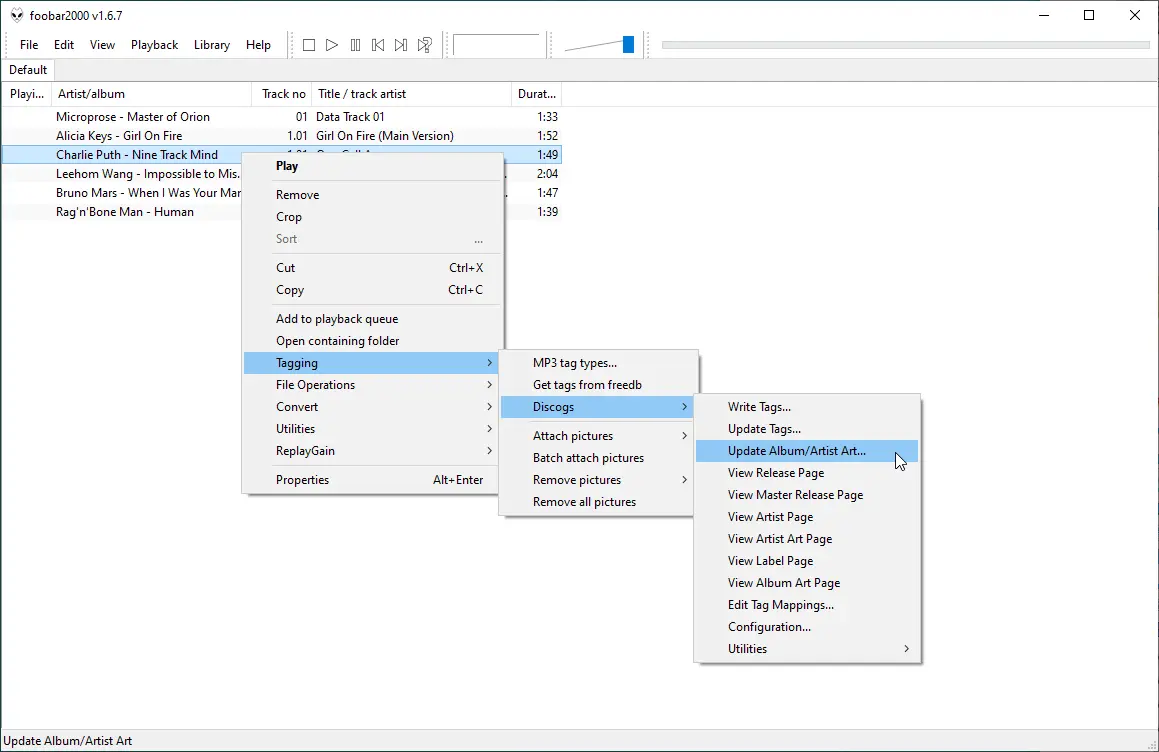This screenshot has height=752, width=1159.
Task: Click the playback seek bar
Action: click(x=905, y=45)
